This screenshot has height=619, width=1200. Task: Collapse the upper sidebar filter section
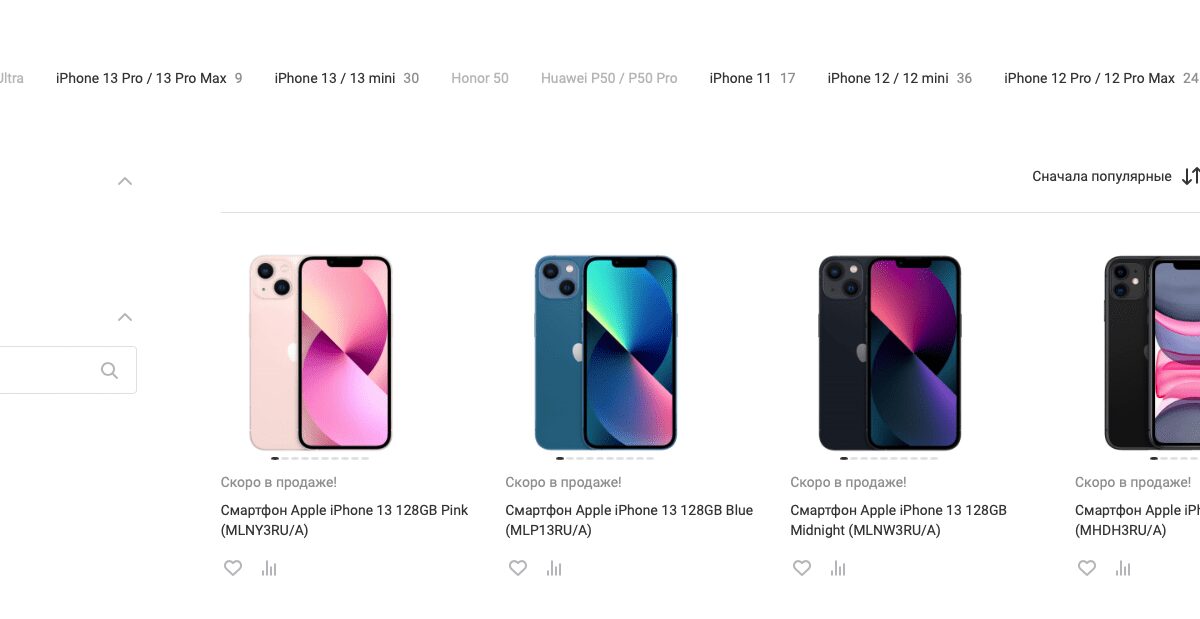pos(125,181)
